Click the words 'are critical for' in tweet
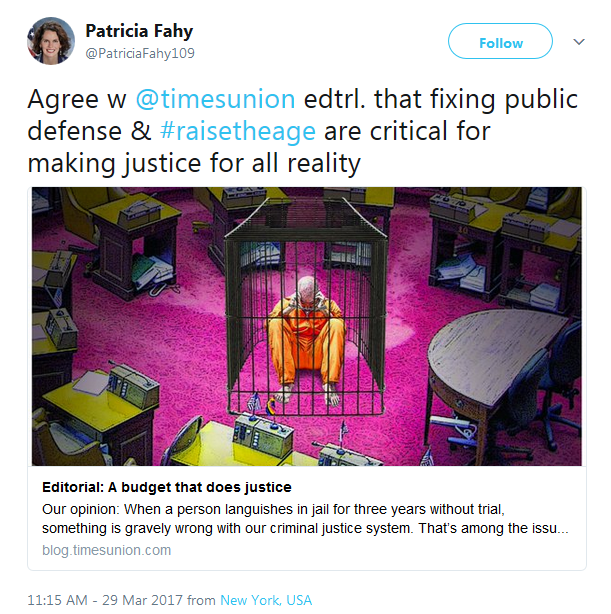Screen dimensions: 611x614 407,131
